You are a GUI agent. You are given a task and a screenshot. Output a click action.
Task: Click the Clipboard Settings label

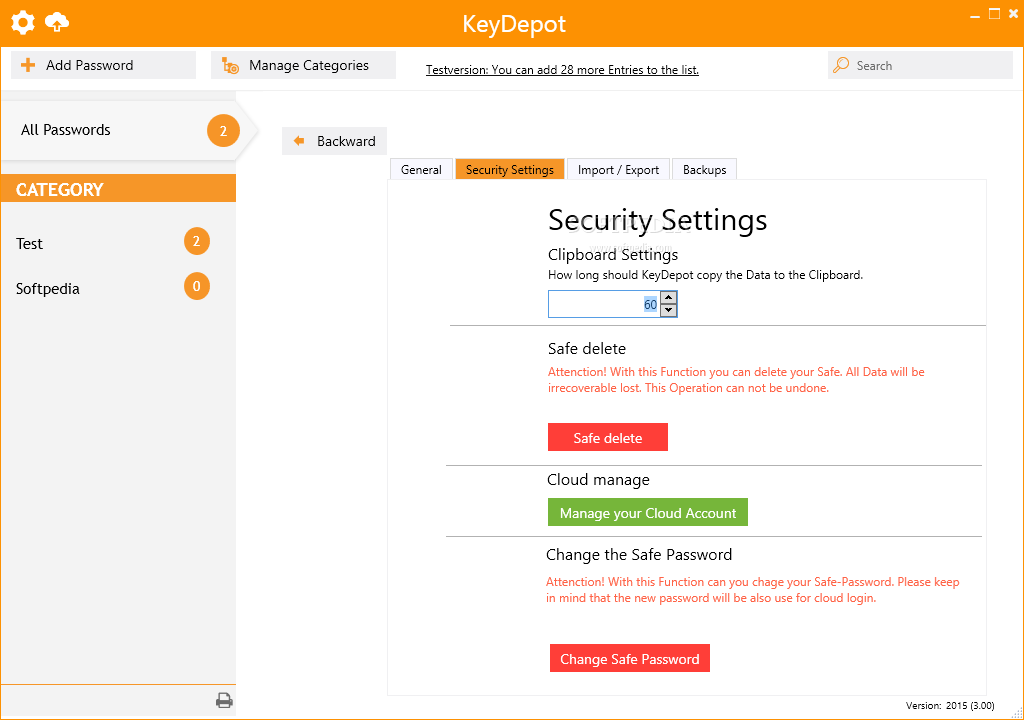(613, 255)
